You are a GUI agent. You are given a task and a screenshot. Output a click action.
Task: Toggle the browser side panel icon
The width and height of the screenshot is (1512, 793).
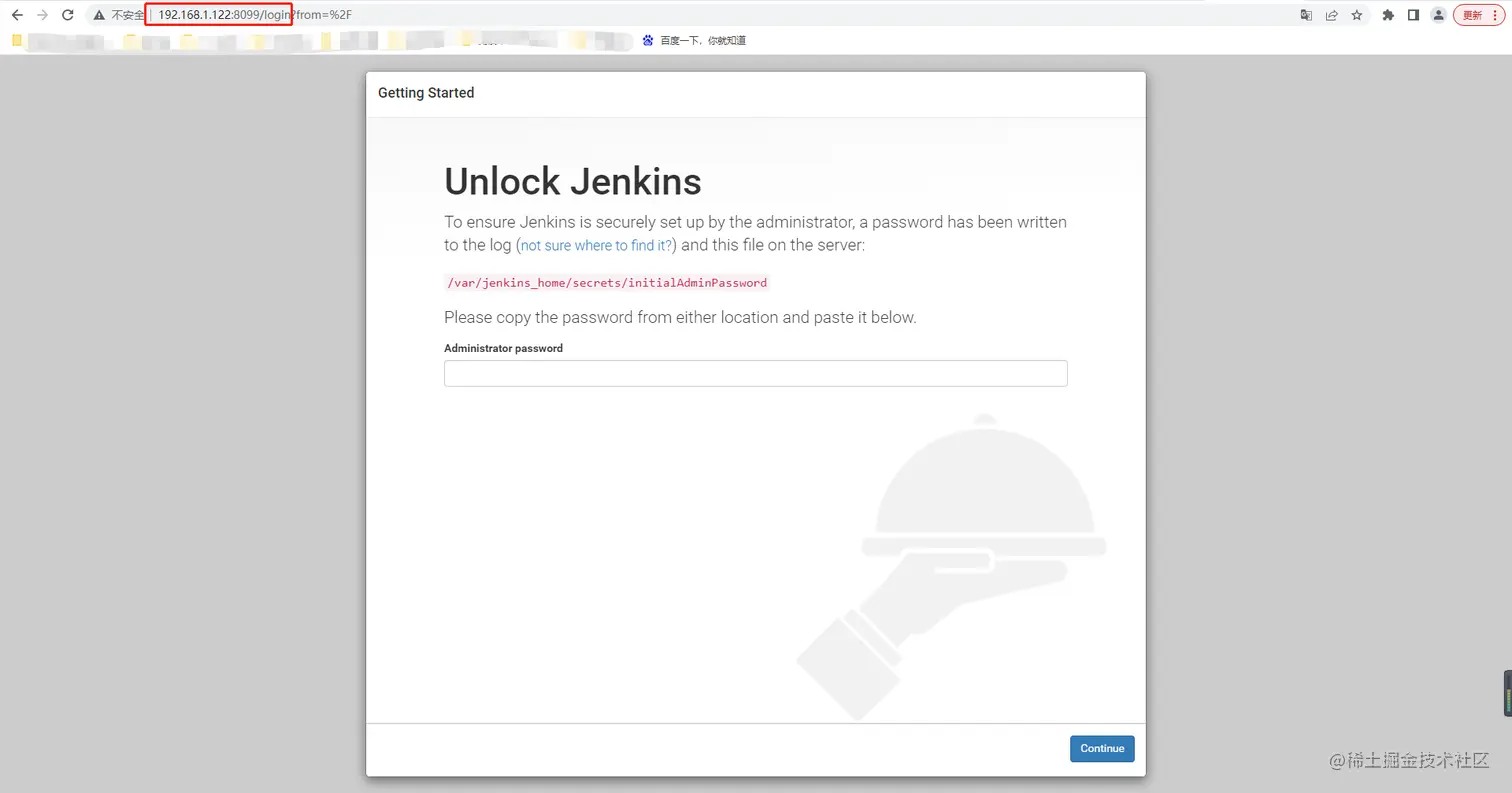pyautogui.click(x=1413, y=15)
